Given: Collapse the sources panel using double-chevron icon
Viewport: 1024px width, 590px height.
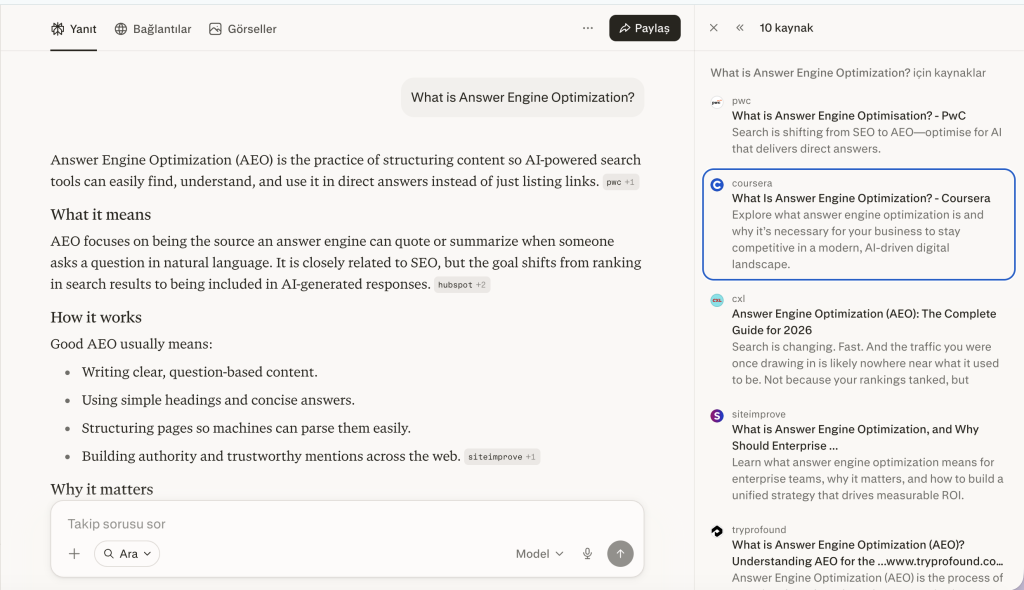Looking at the screenshot, I should pos(740,27).
